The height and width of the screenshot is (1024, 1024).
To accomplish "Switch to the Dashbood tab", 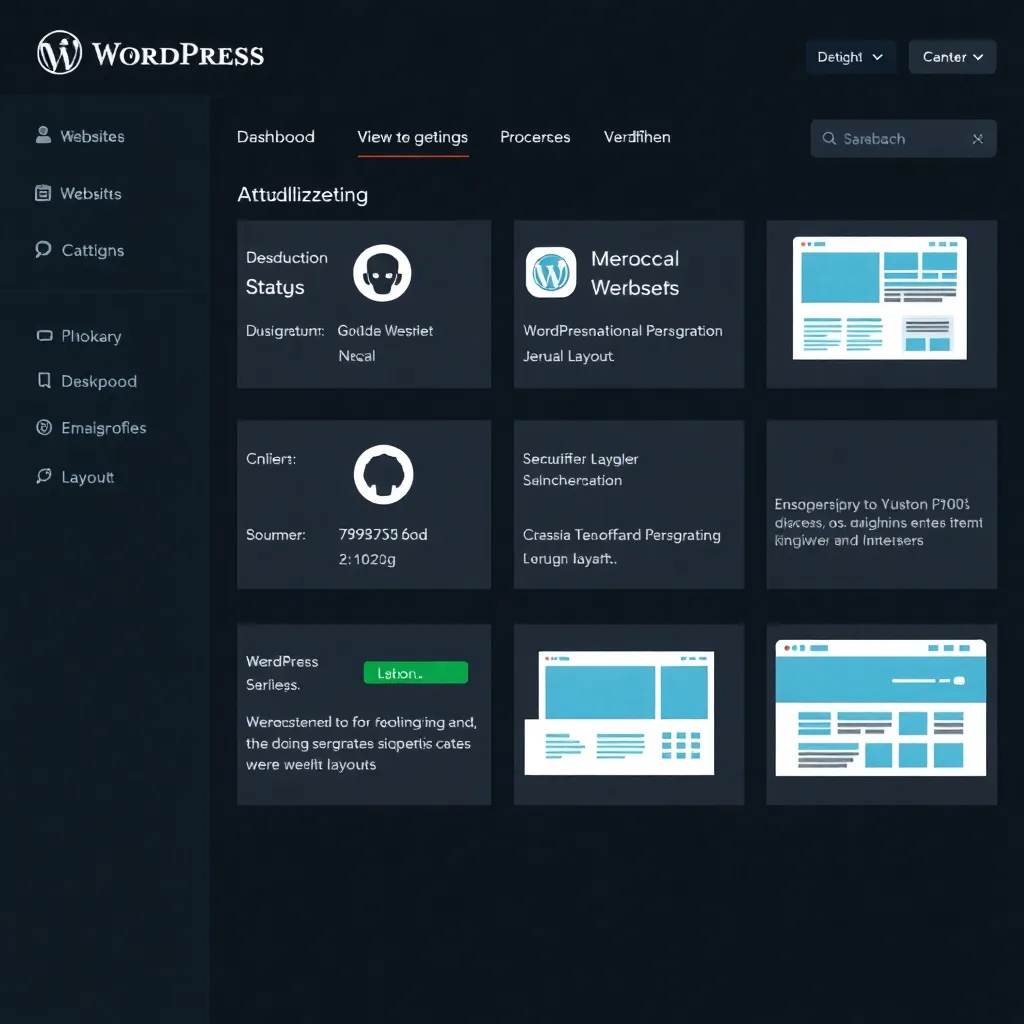I will click(275, 137).
